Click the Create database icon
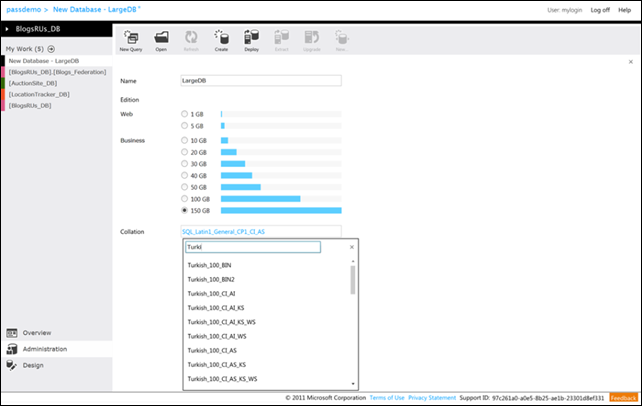Viewport: 642px width, 406px height. click(x=221, y=40)
